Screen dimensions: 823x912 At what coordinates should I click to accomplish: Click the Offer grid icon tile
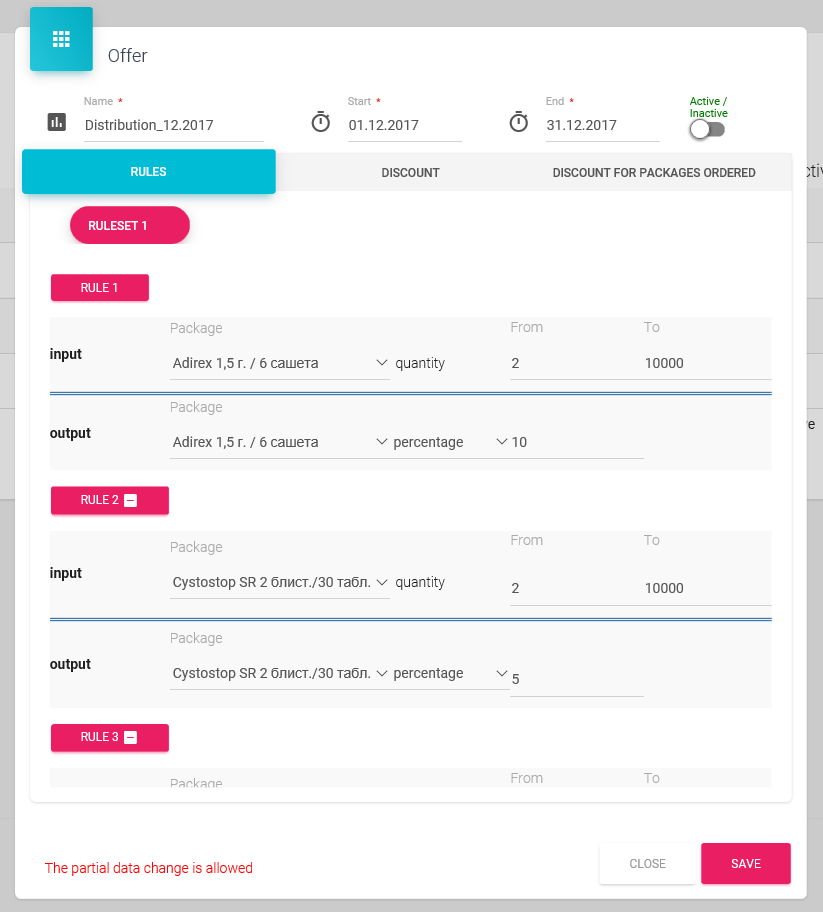[61, 39]
